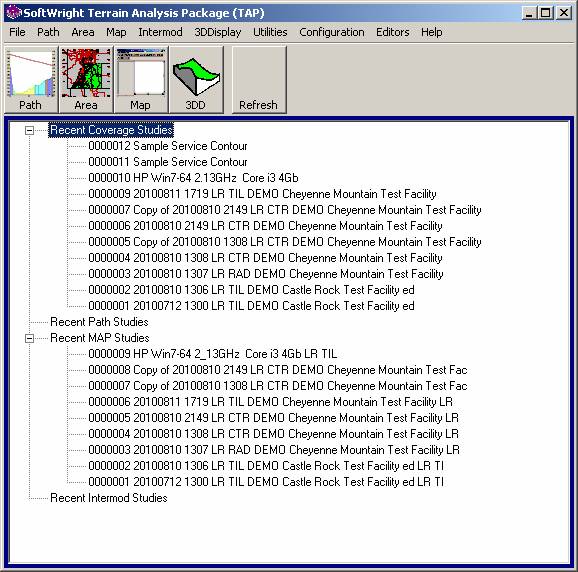
Task: Click the TAP application title bar icon
Action: (14, 13)
